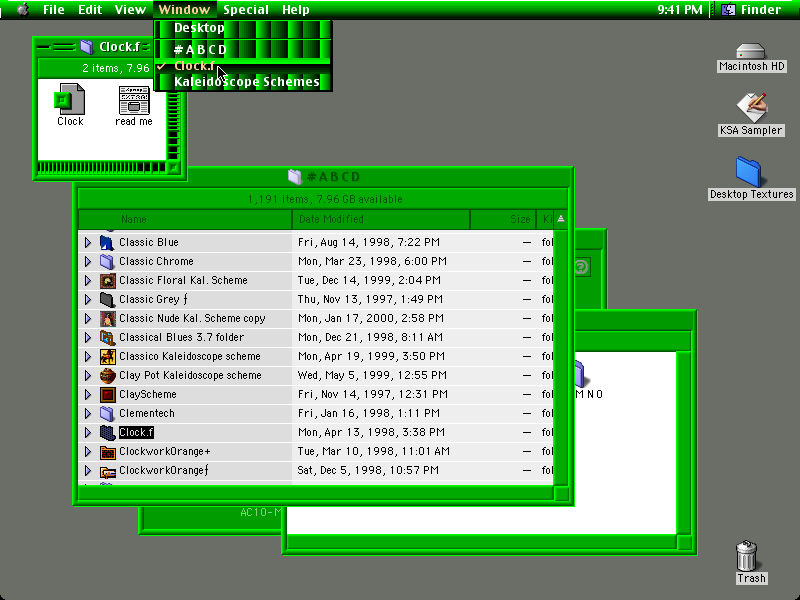Expand the Clock.f row disclosure triangle
This screenshot has width=800, height=600.
click(88, 433)
